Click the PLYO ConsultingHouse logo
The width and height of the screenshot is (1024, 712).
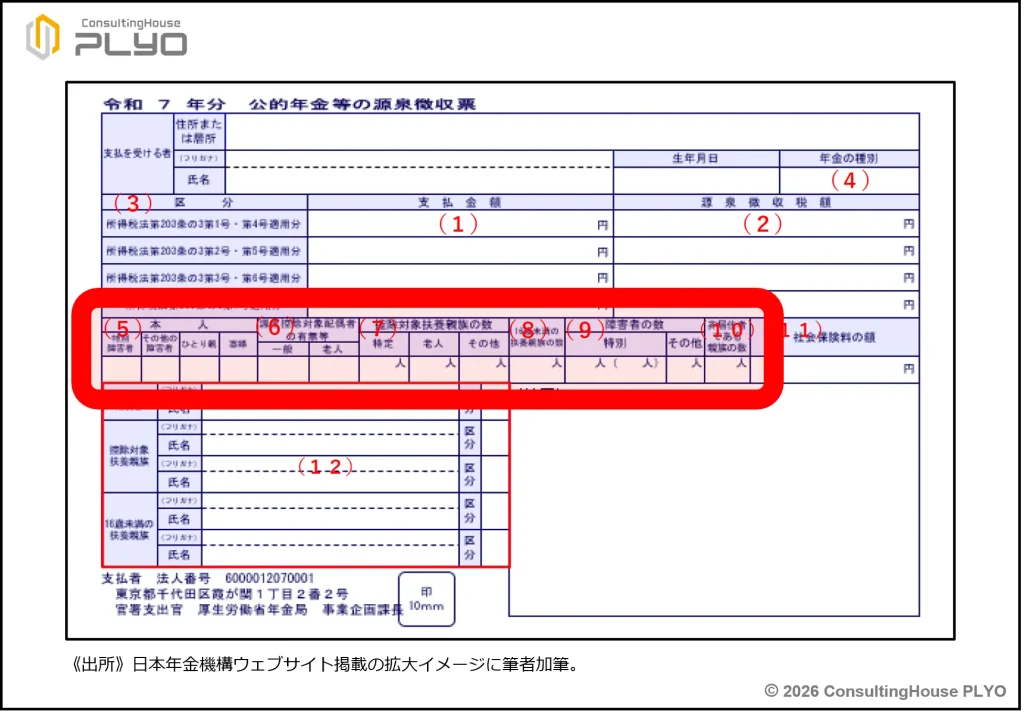coord(106,37)
